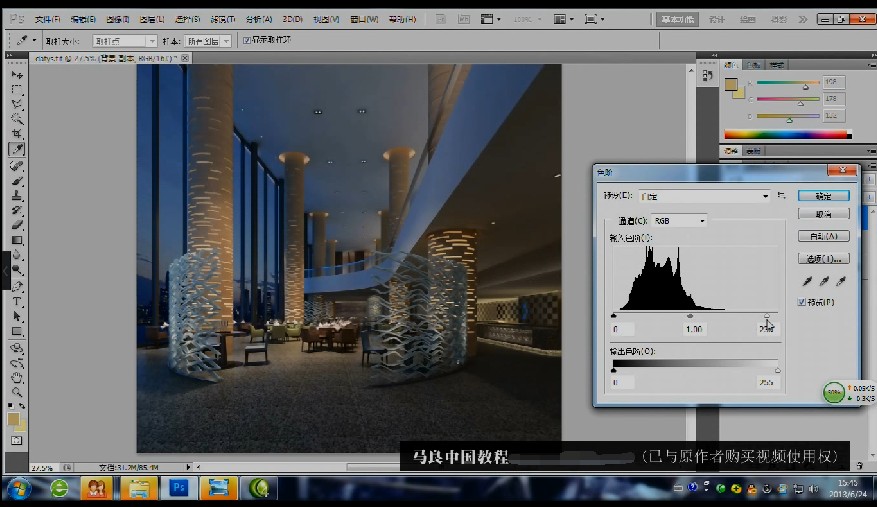Screen dimensions: 877x507
Task: Open the Preset dropdown in Levels dialog
Action: coord(702,197)
